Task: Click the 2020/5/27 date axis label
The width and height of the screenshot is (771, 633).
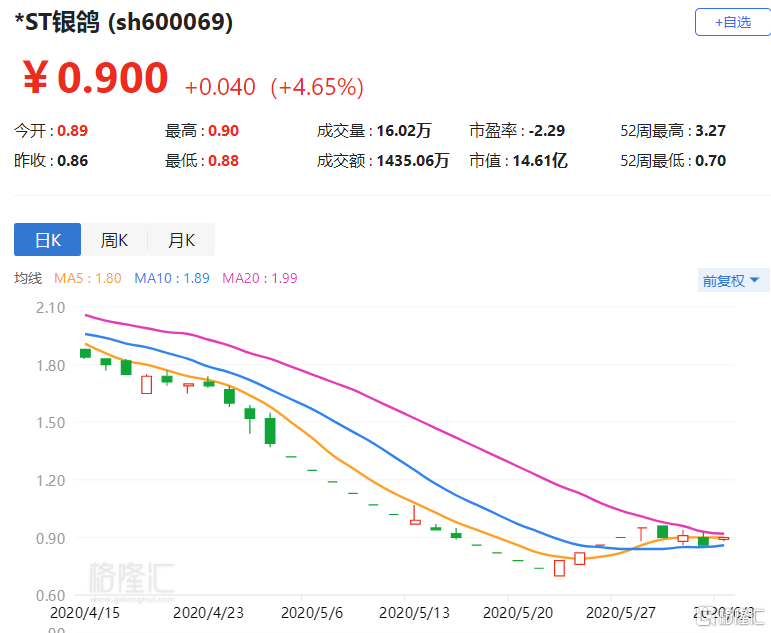Action: 621,613
